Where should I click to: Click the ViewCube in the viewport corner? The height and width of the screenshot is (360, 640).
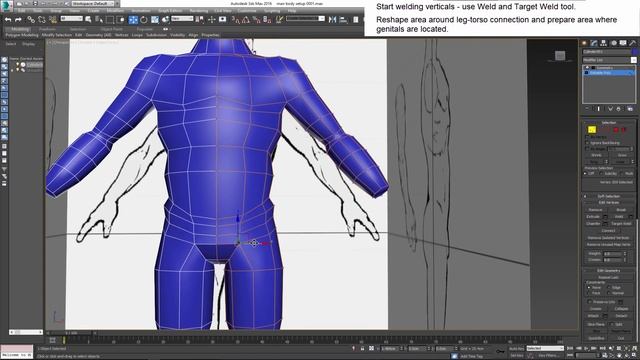coord(560,56)
